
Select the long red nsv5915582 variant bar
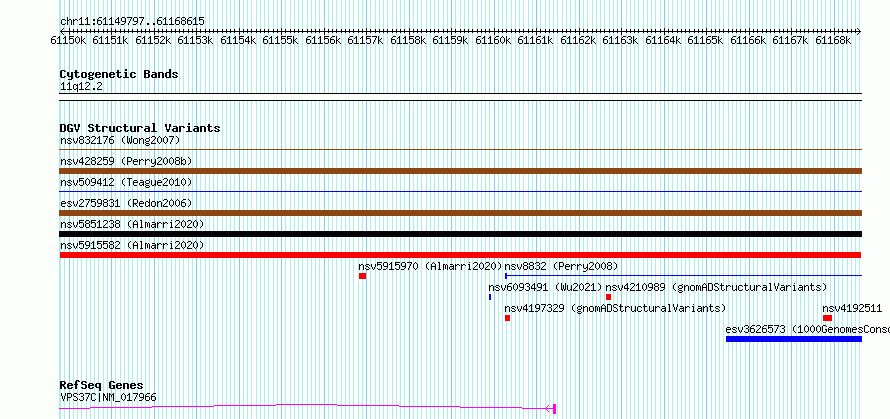(x=460, y=255)
